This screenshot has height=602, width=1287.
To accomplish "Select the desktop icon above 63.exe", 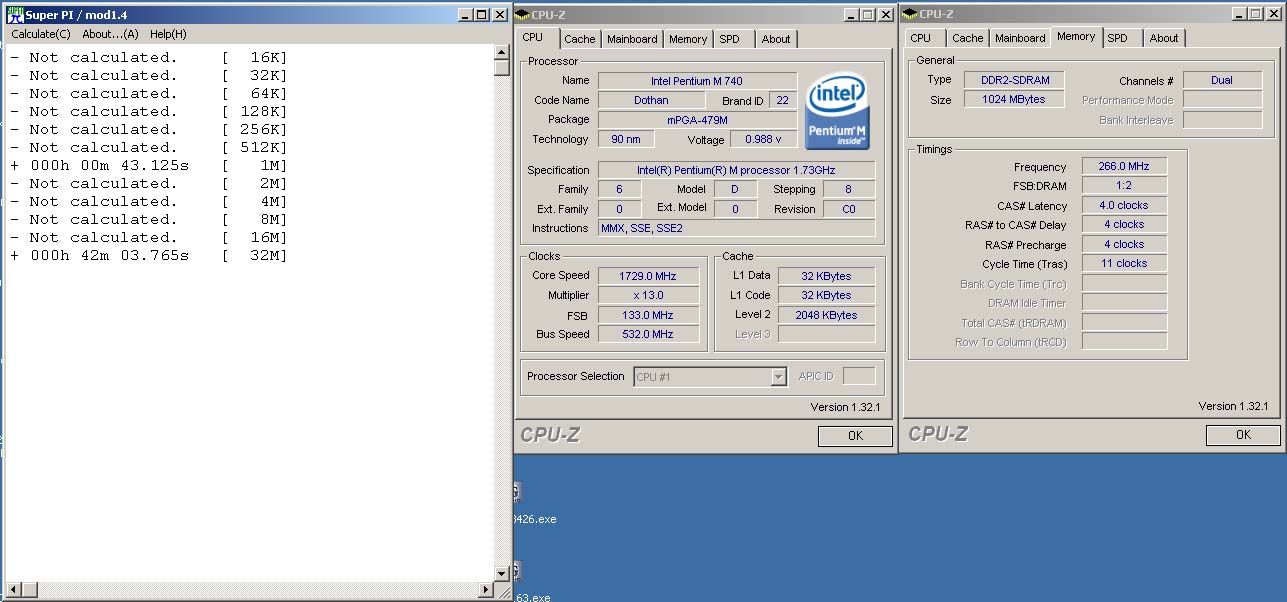I will (517, 572).
